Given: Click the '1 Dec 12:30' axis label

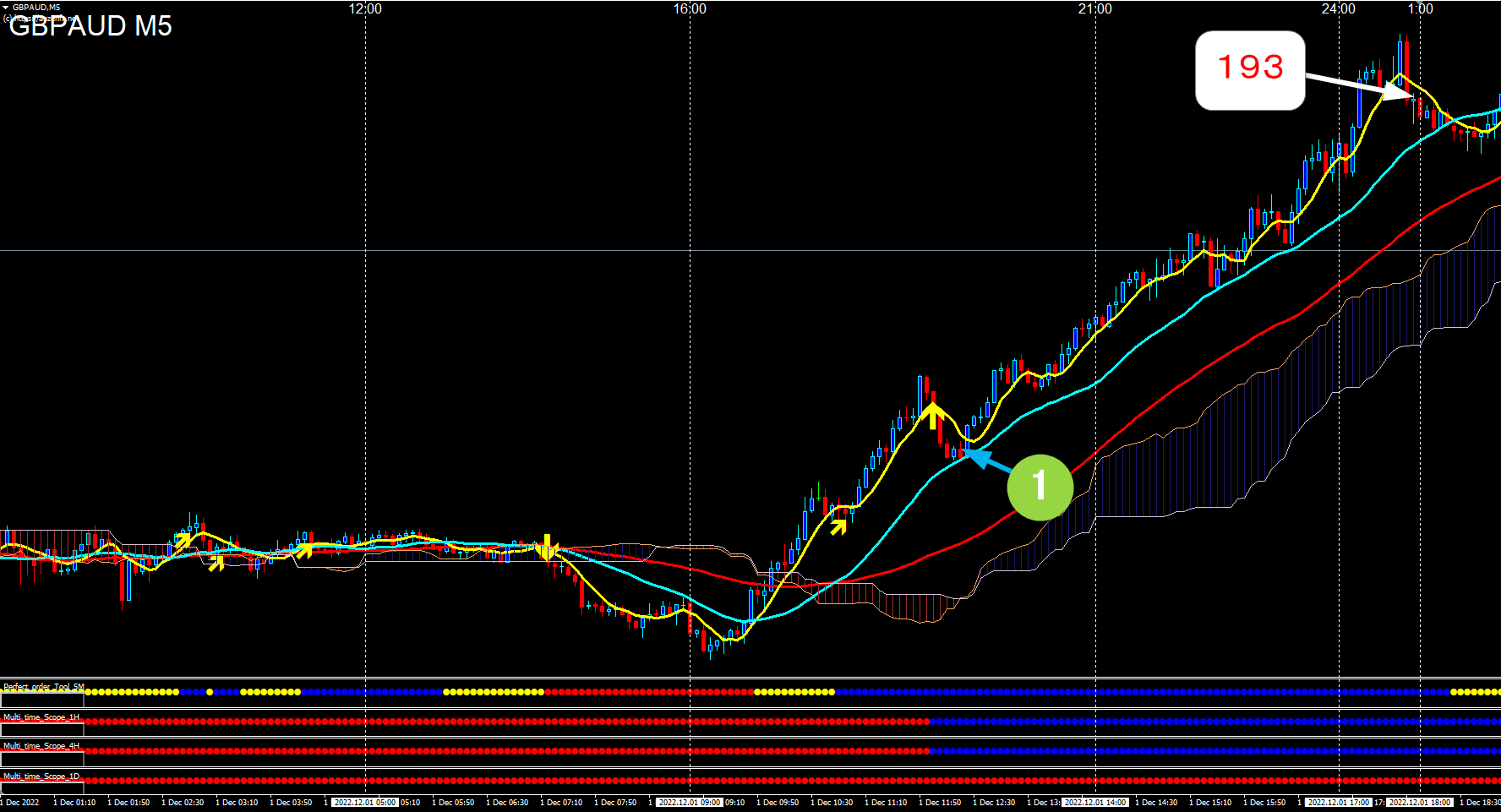Looking at the screenshot, I should (994, 803).
